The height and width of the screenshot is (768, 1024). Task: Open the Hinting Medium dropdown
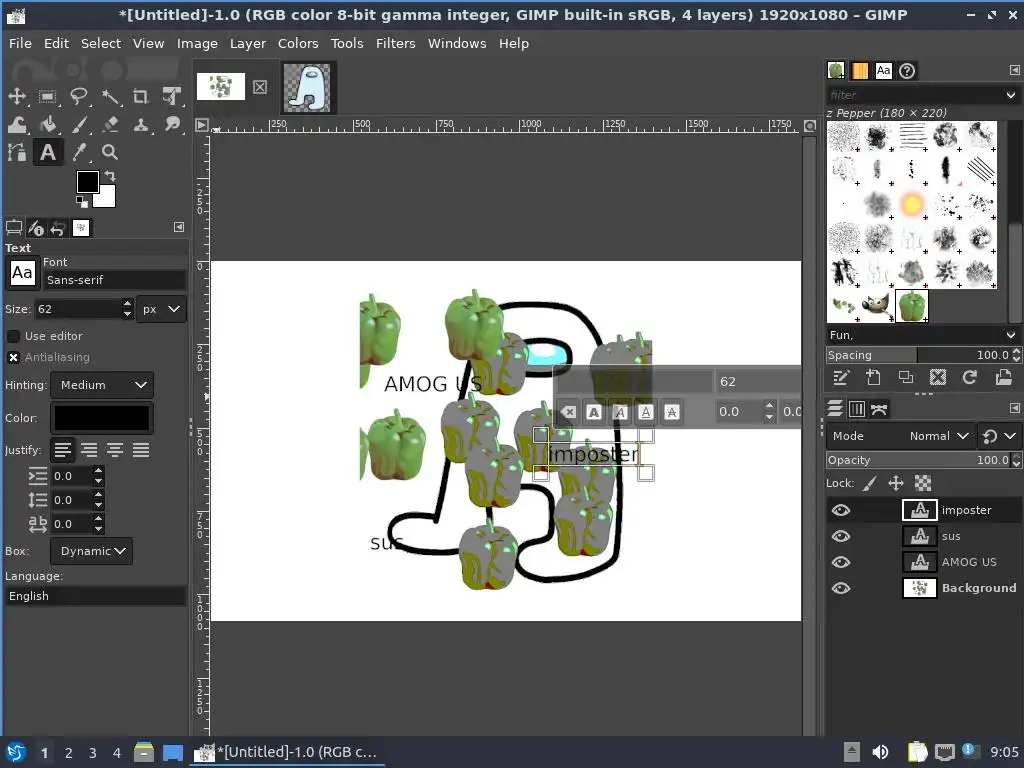tap(103, 385)
